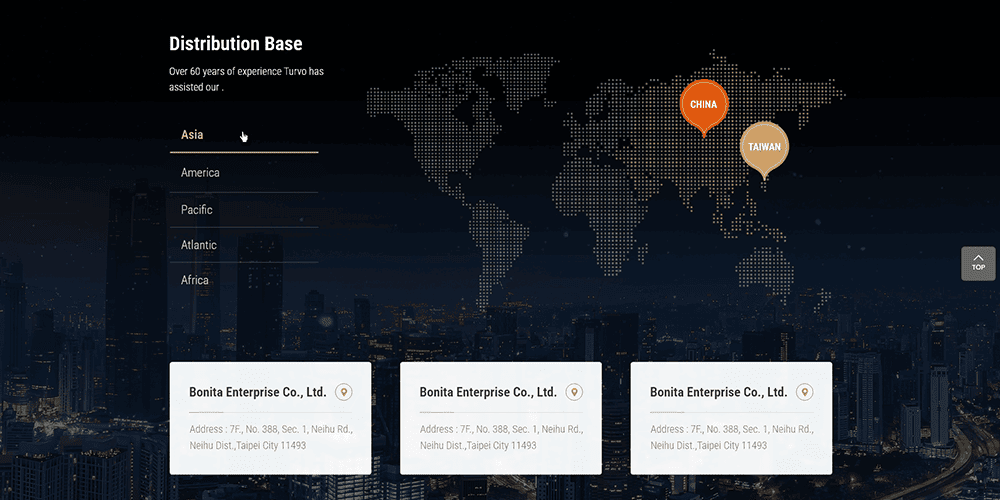
Task: Select the Asia region tab
Action: coord(192,135)
